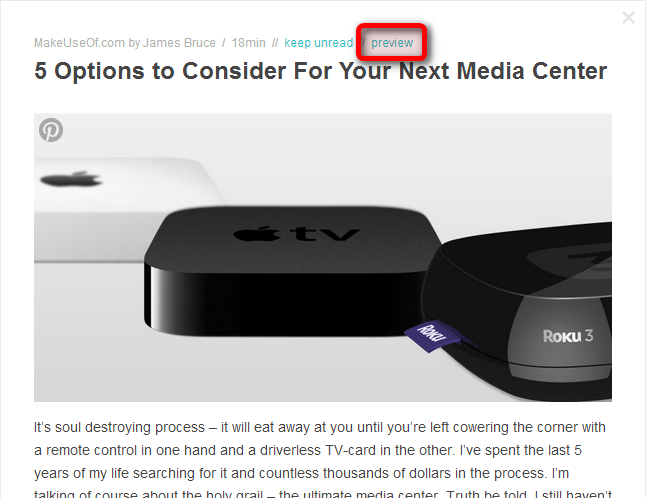Screen dimensions: 646x498
Task: Click the 18min timestamp
Action: click(248, 43)
